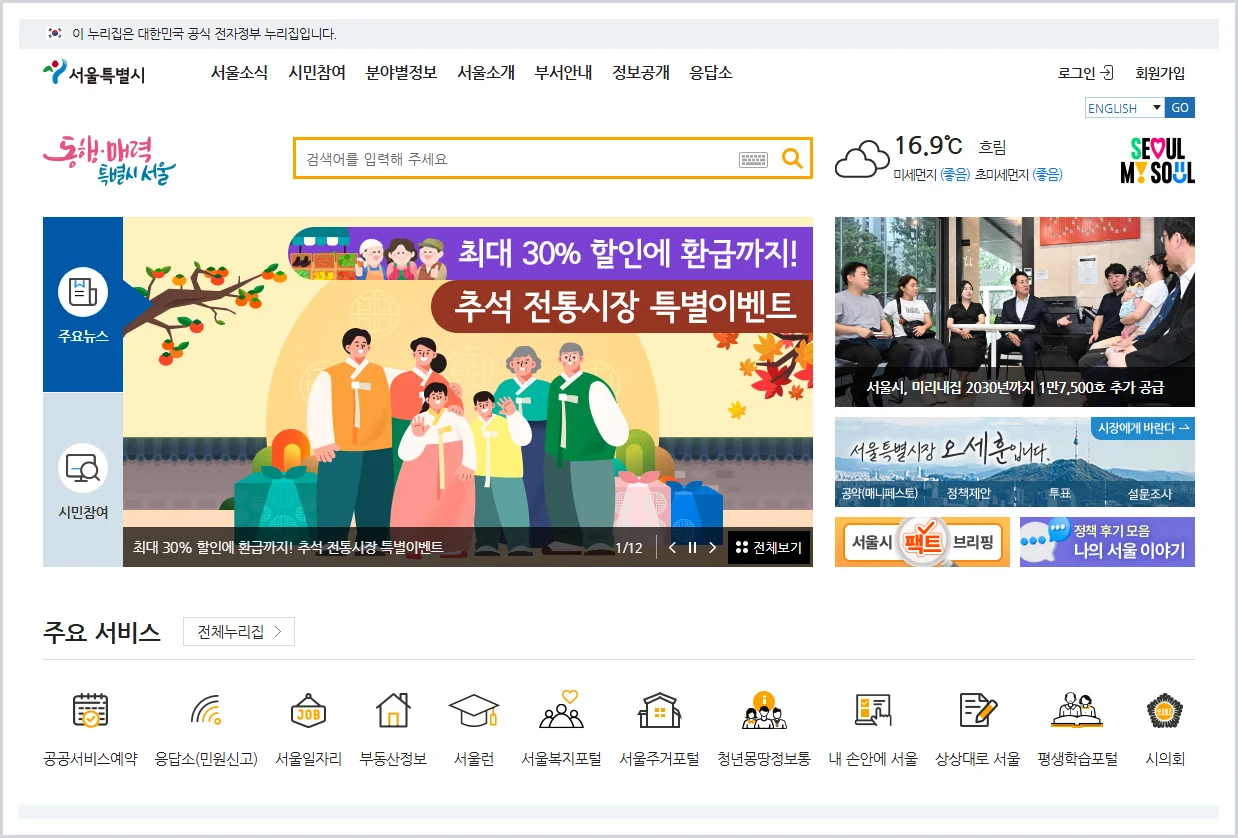Open the 분야별정보 menu

click(401, 72)
